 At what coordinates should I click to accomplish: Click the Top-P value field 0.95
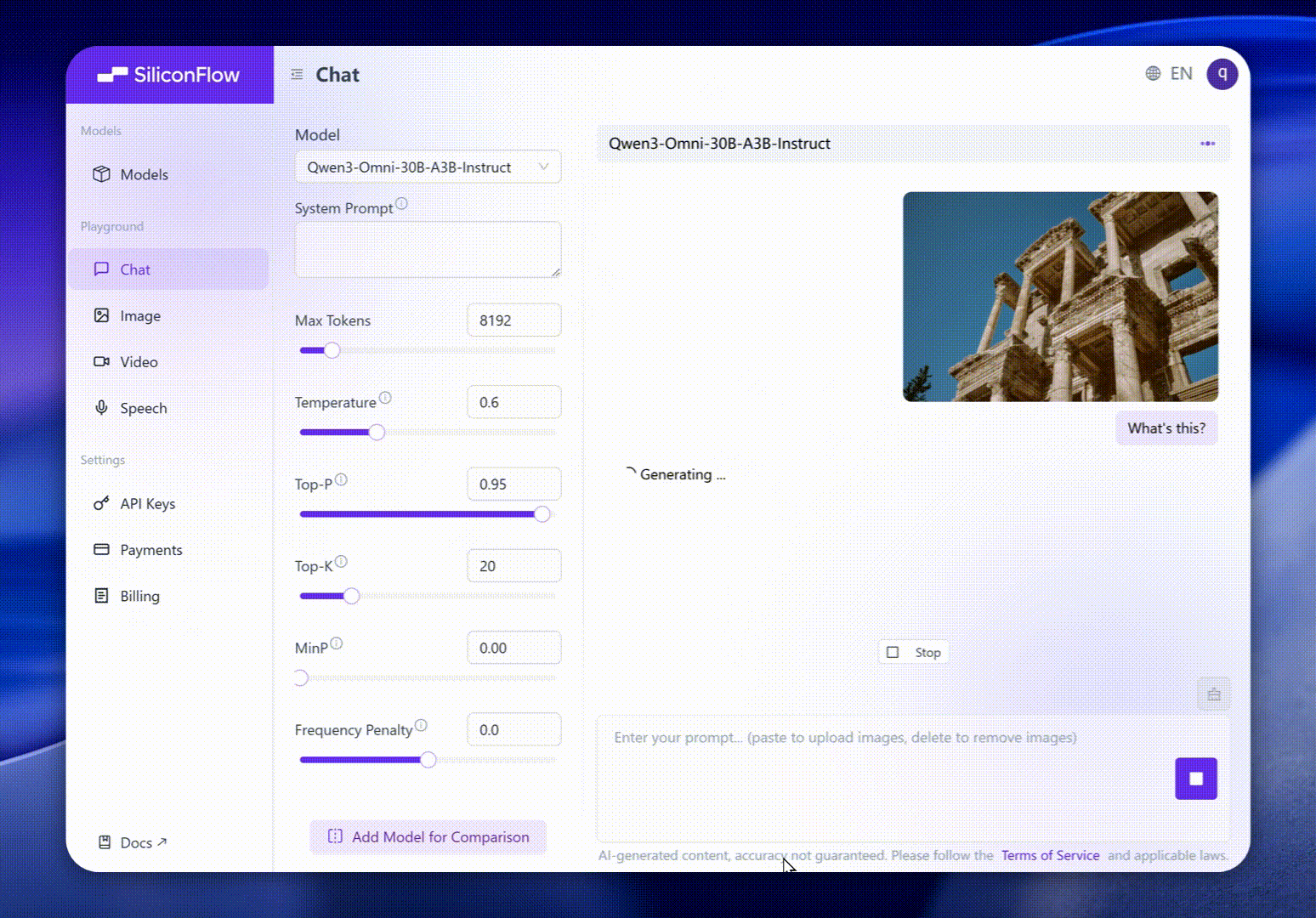pos(513,484)
